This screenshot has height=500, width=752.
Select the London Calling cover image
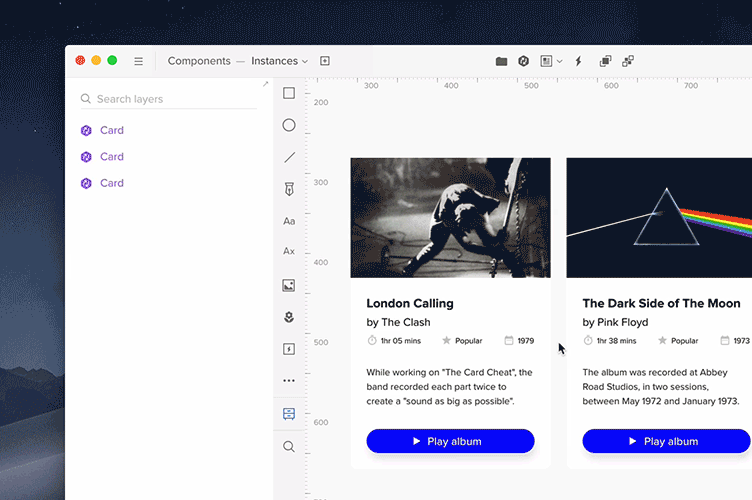pyautogui.click(x=450, y=218)
